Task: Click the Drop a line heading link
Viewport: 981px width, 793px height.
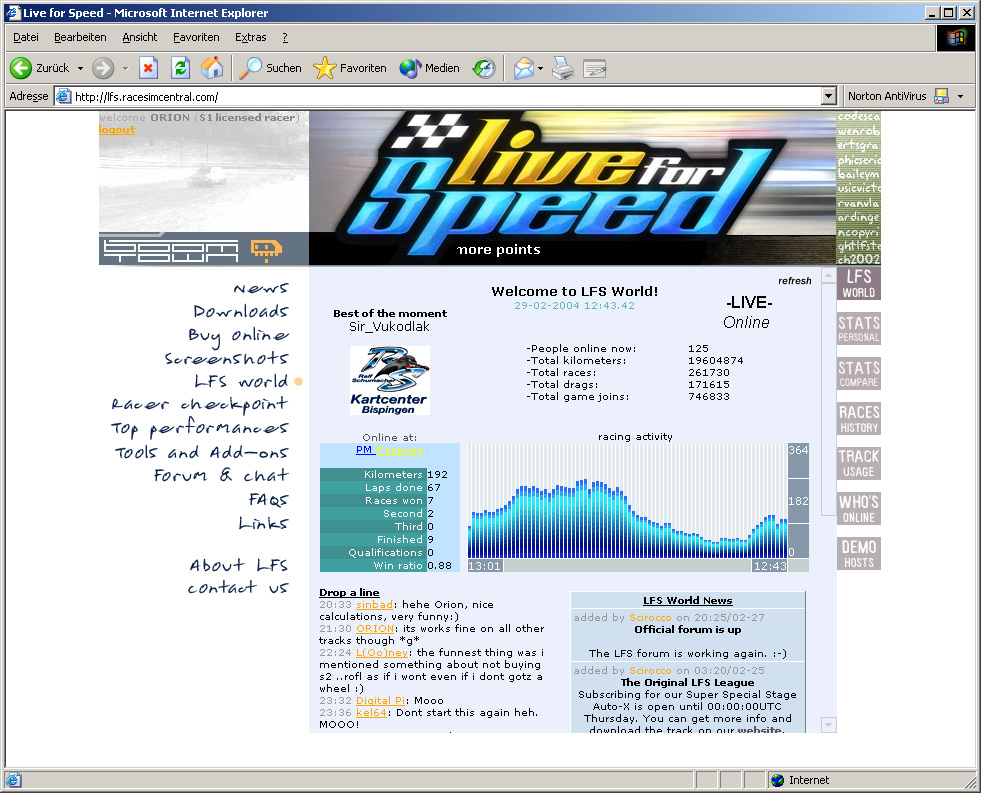Action: coord(349,592)
